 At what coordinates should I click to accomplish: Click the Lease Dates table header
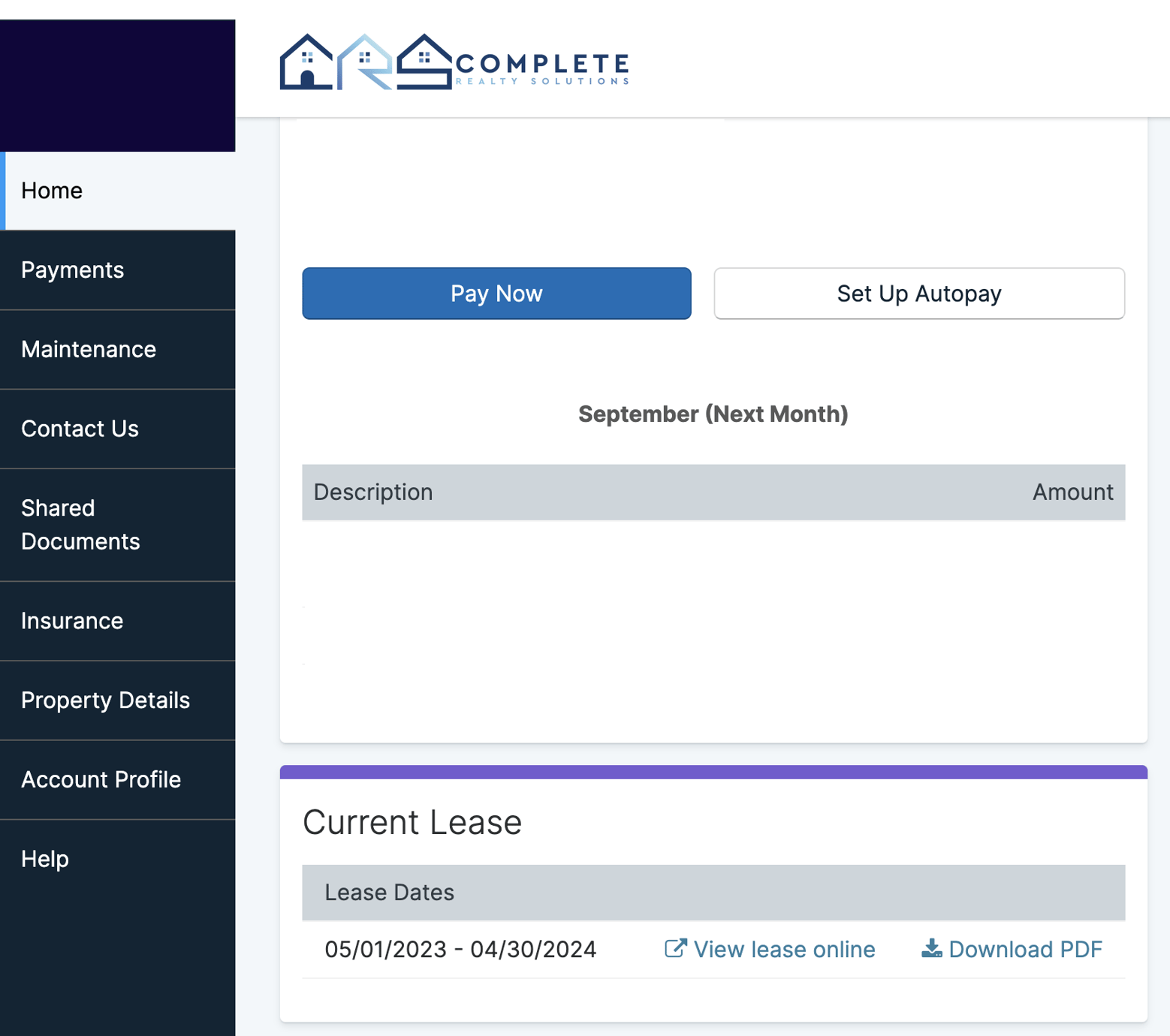tap(389, 893)
